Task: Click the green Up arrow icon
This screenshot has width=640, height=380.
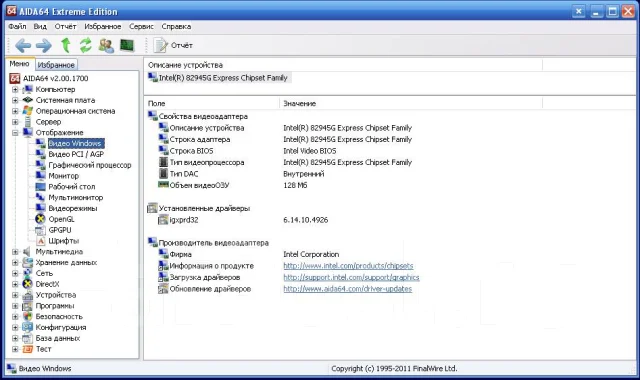Action: tap(65, 45)
